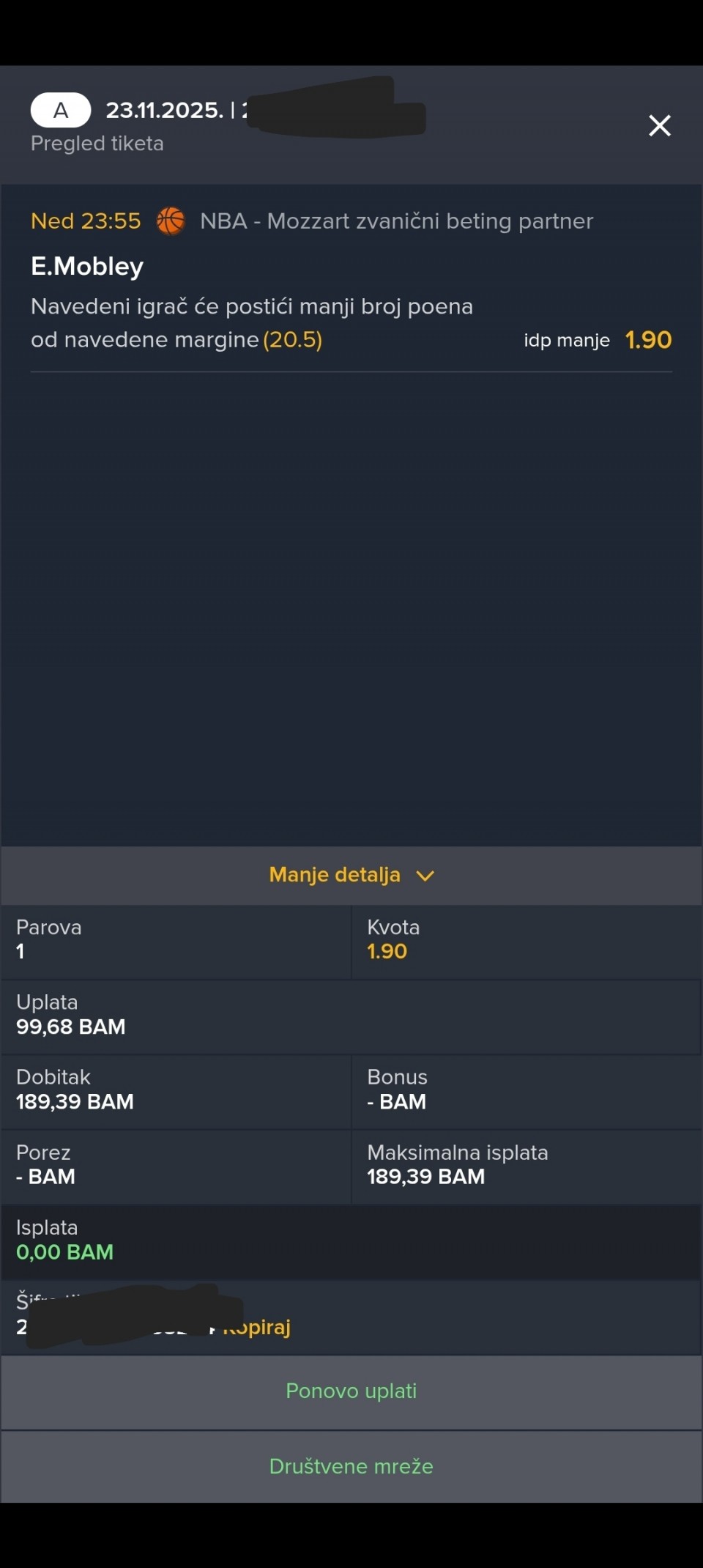Open 'Društvene mreže' sharing option

coord(351,1465)
